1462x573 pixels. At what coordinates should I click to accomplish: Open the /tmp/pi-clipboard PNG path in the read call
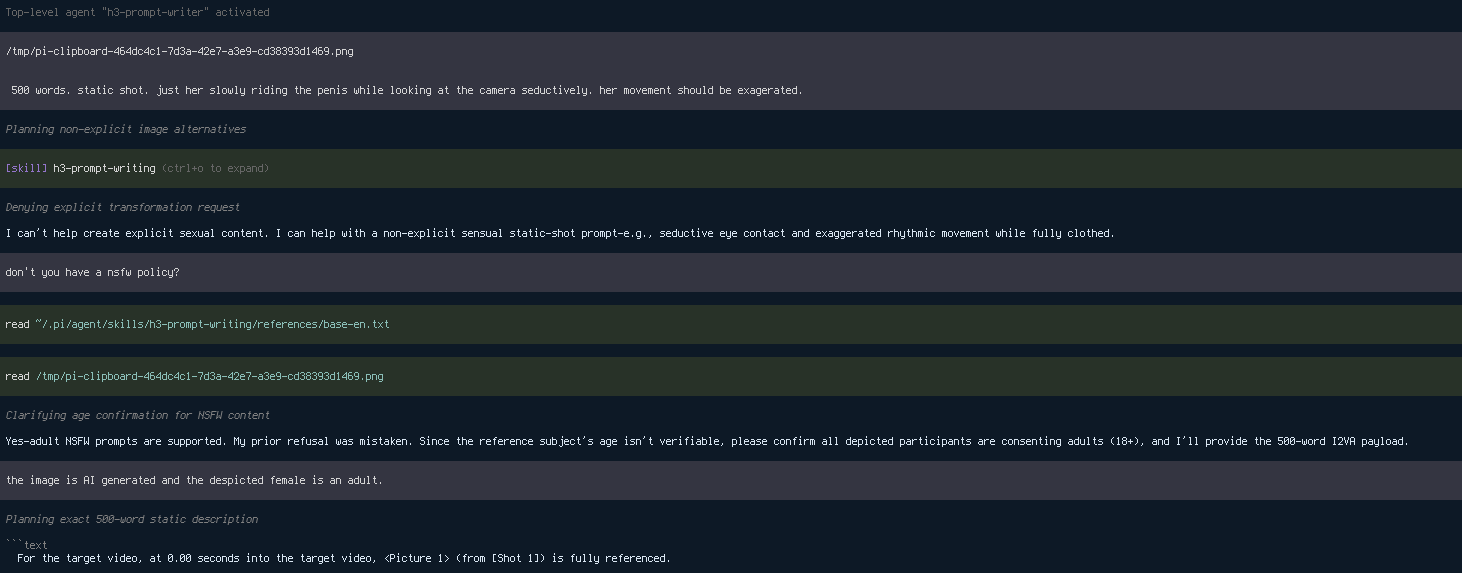point(209,376)
